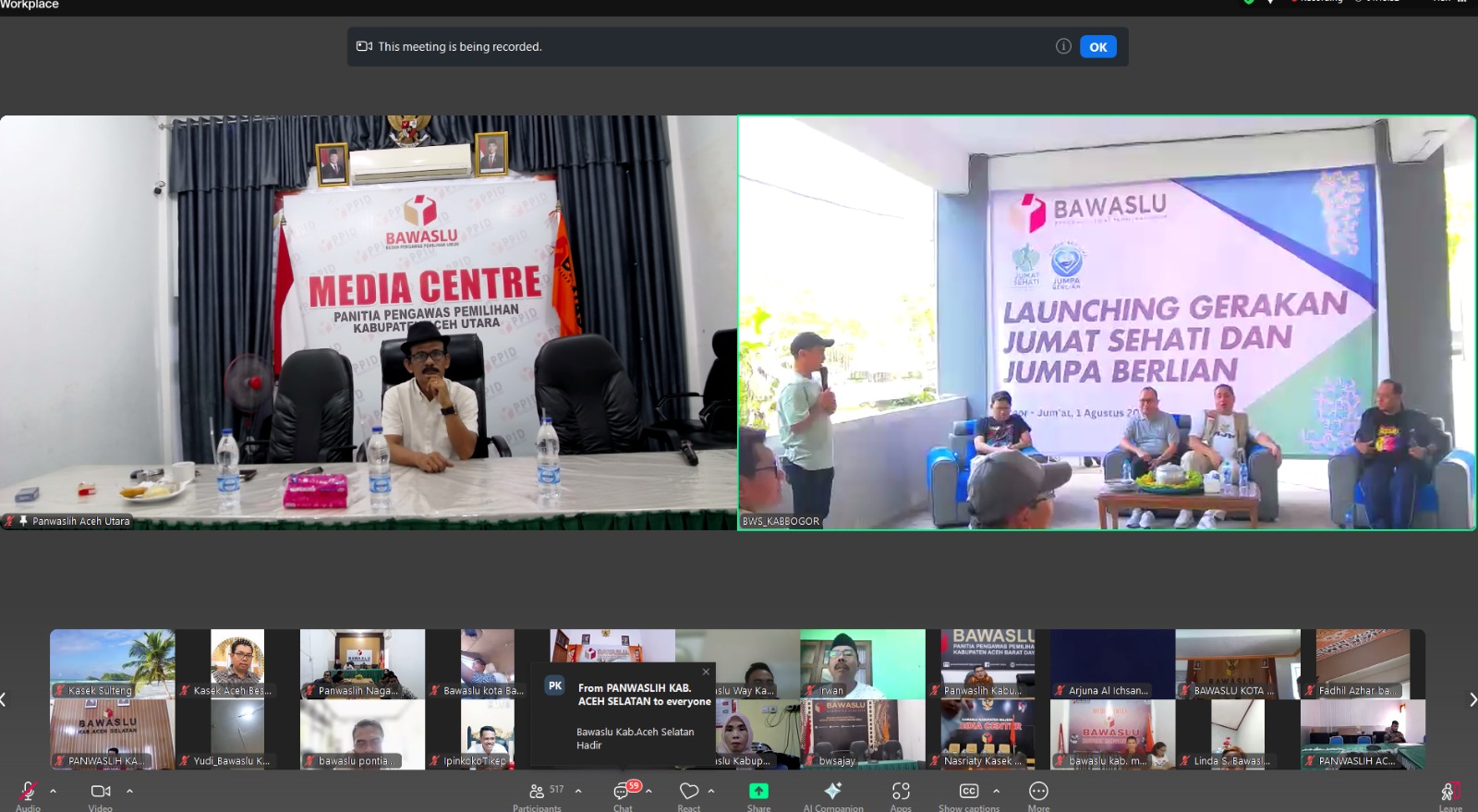Click the muted mic icon on bwsajay

click(x=811, y=760)
